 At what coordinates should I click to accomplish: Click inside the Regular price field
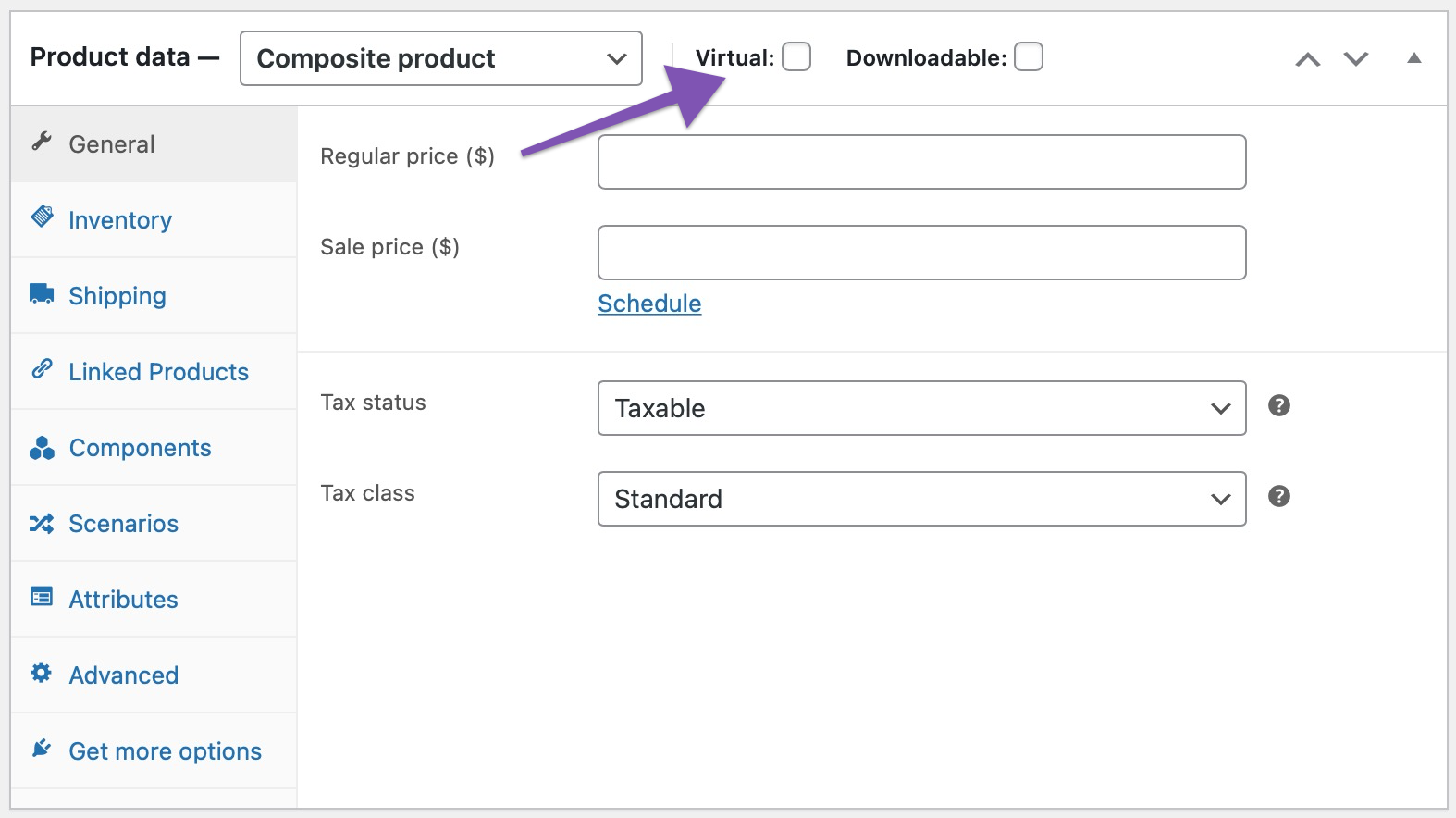coord(920,161)
